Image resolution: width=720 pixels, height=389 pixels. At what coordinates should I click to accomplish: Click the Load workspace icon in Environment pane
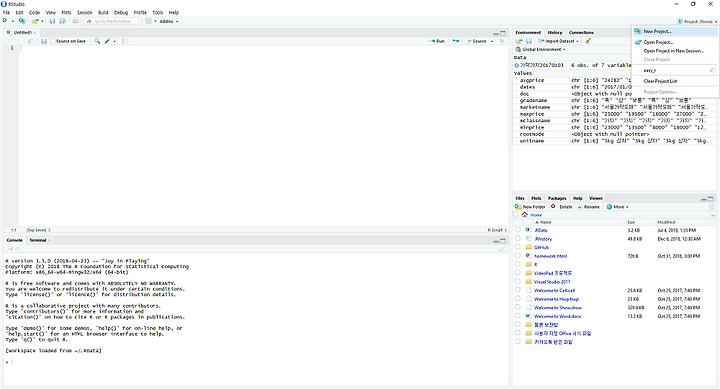pos(519,41)
